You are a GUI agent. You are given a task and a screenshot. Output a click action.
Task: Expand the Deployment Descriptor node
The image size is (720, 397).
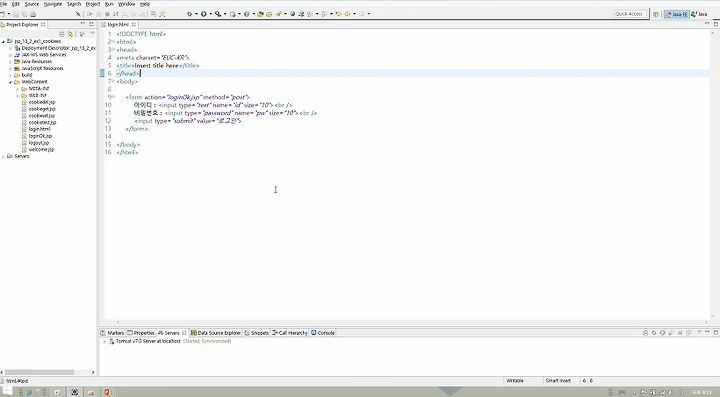click(x=11, y=48)
